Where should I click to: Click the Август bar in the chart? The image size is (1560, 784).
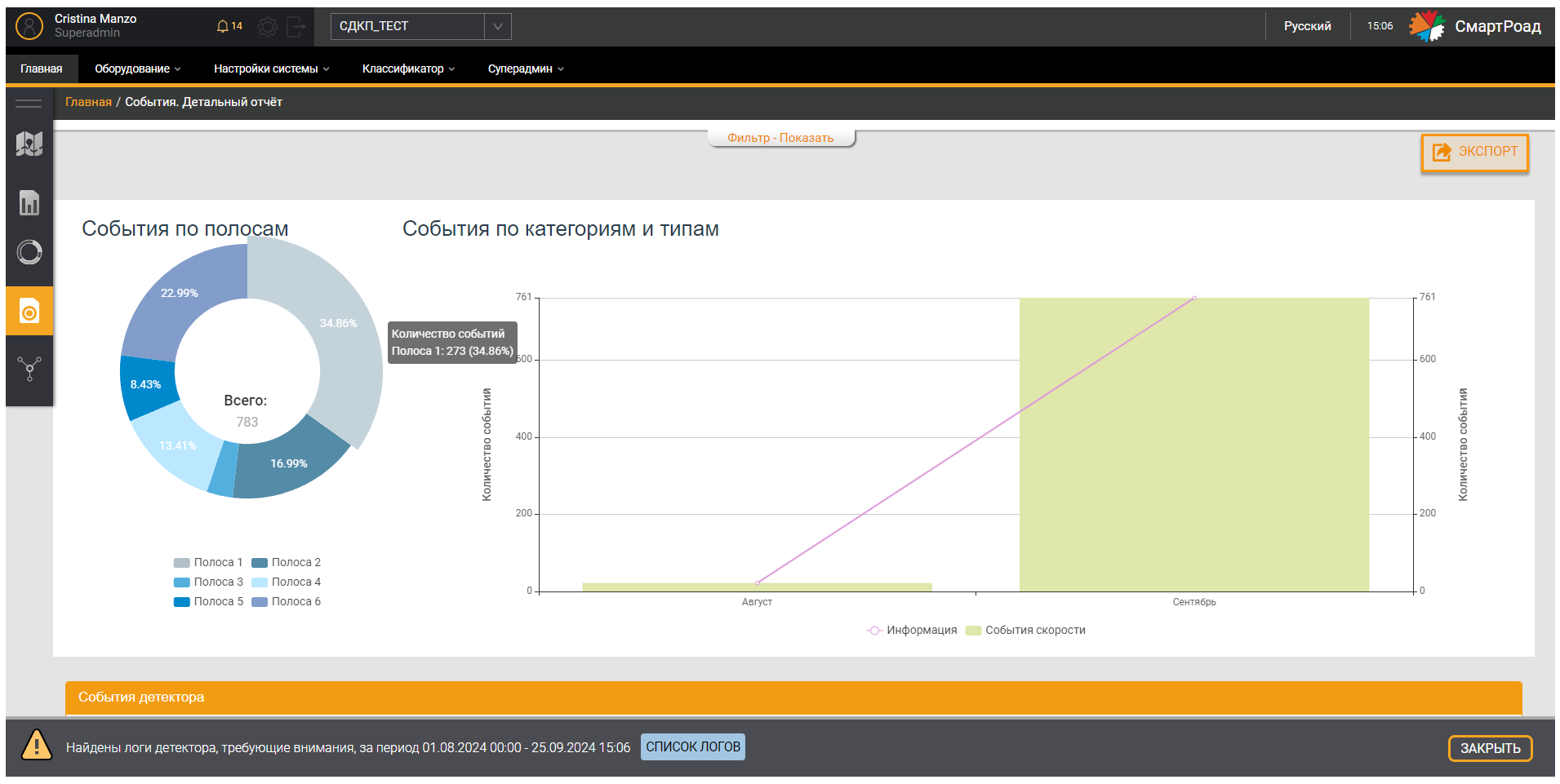tap(757, 587)
